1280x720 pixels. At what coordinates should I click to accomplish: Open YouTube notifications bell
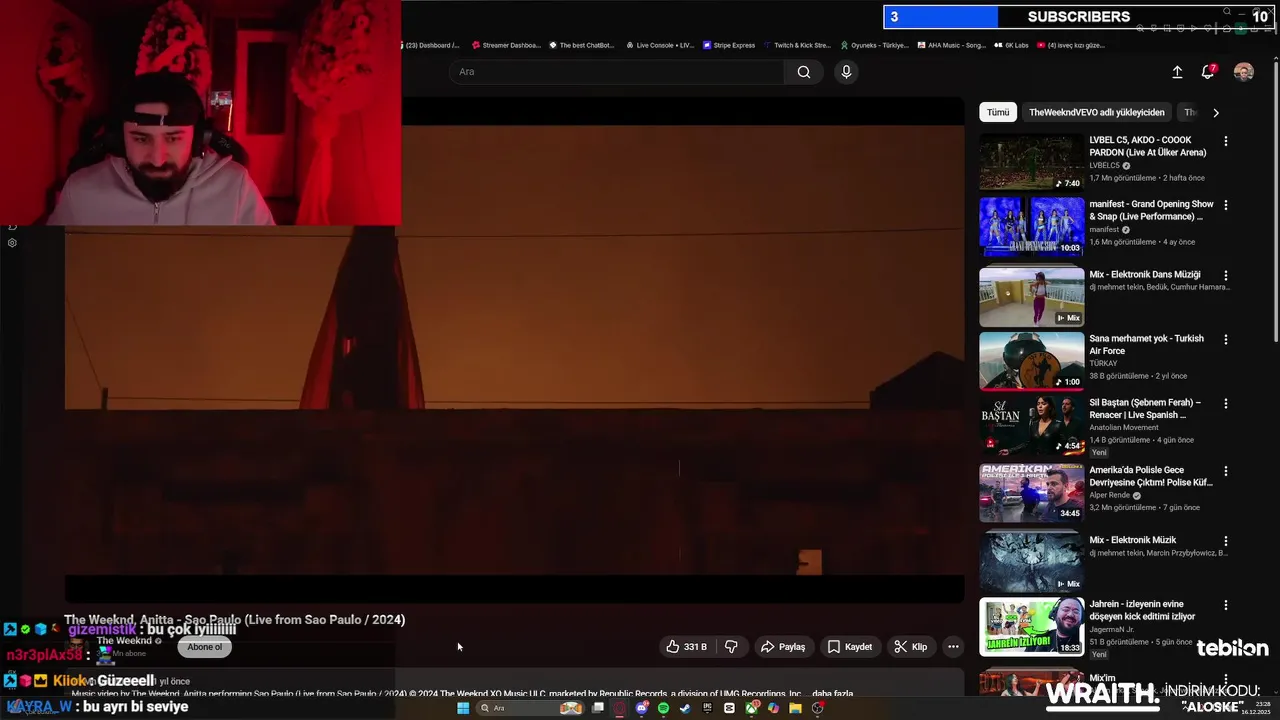coord(1209,72)
